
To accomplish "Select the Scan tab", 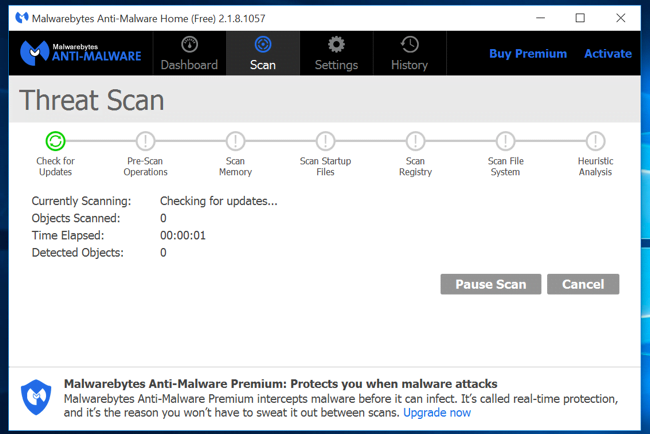I will tap(262, 53).
